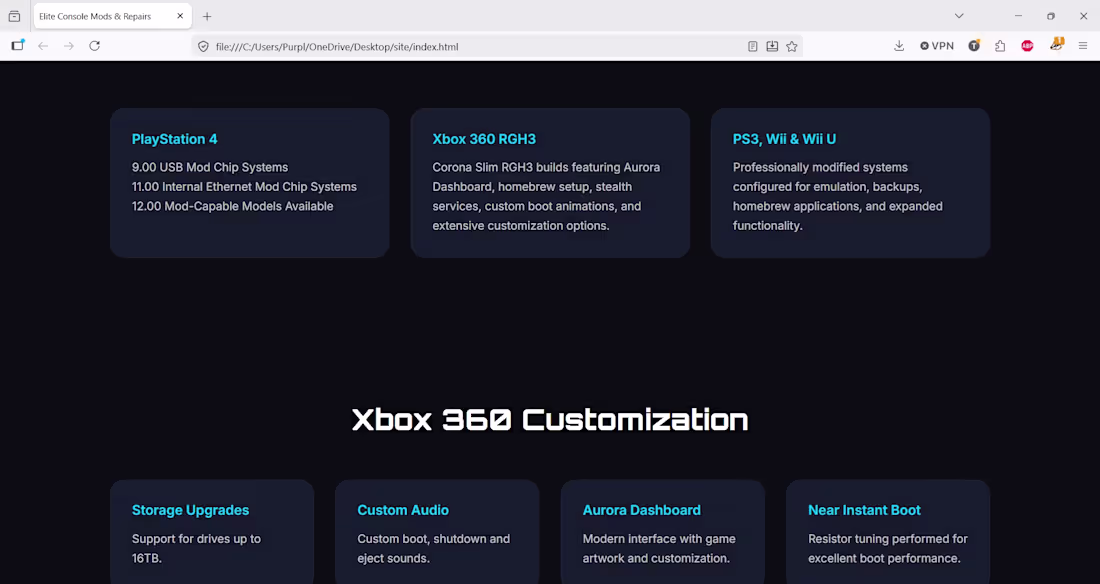The image size is (1100, 584).
Task: Click the Near Instant Boot card heading
Action: pos(864,510)
